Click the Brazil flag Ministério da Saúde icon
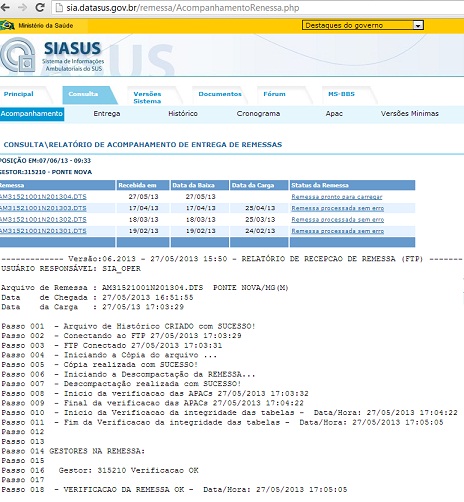 pos(7,25)
